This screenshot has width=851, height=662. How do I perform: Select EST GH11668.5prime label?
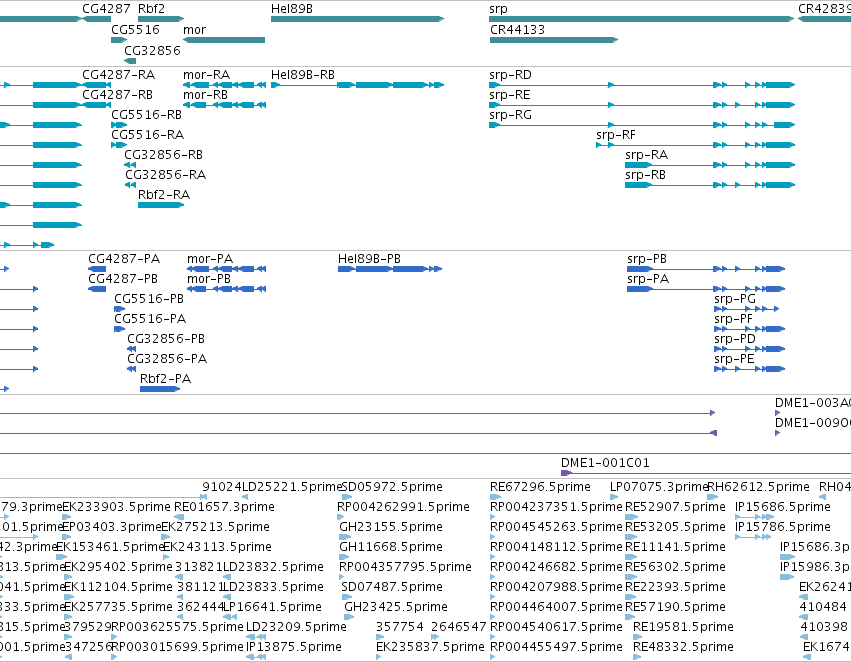tap(391, 547)
